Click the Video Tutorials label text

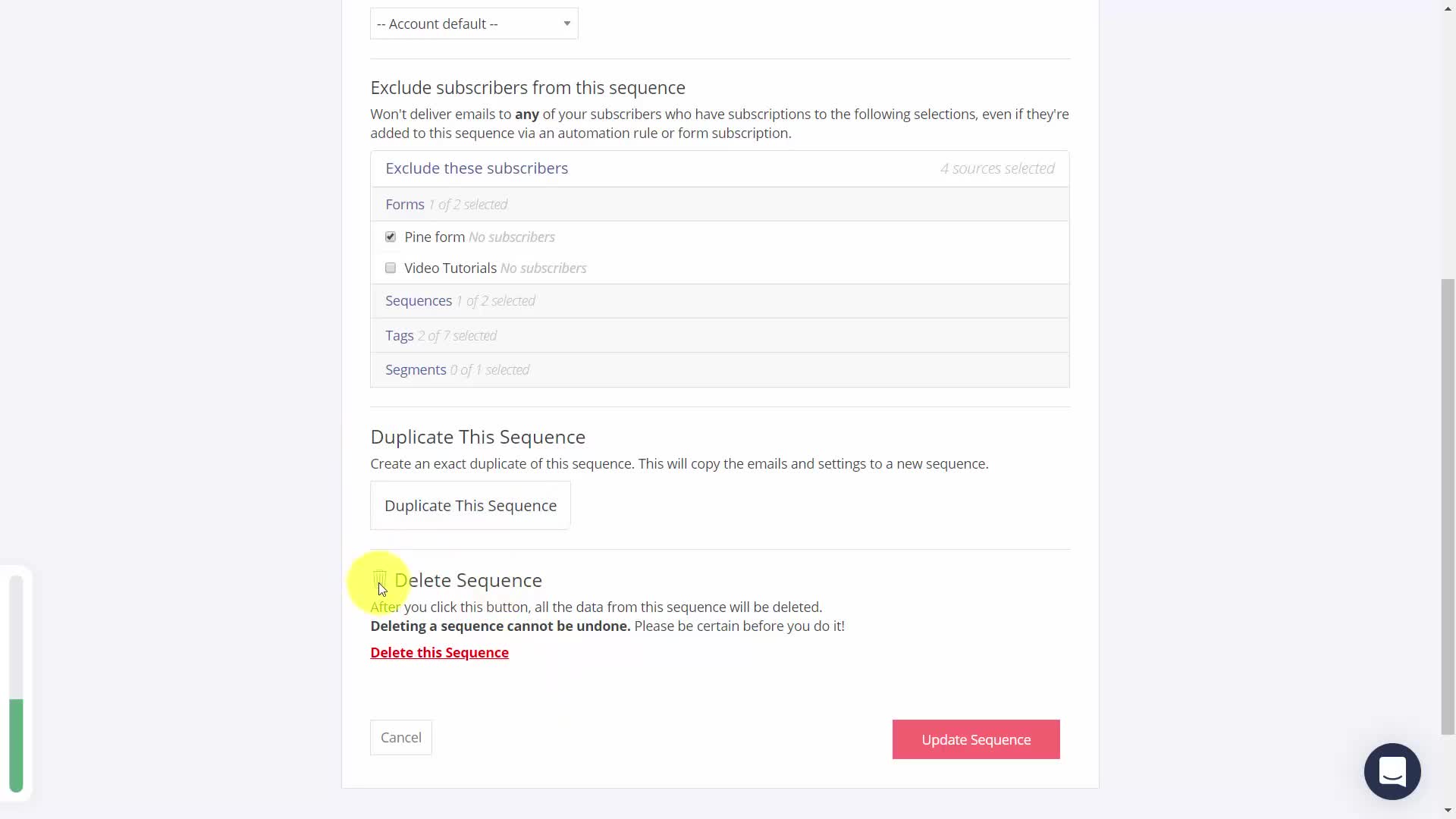pyautogui.click(x=450, y=268)
